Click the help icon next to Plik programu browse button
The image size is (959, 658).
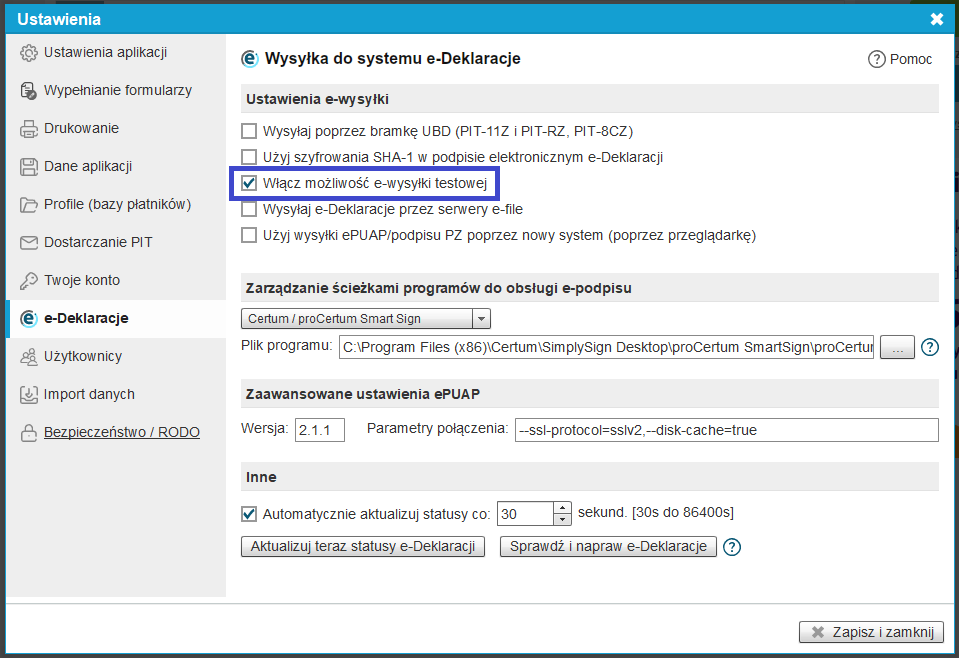[930, 347]
